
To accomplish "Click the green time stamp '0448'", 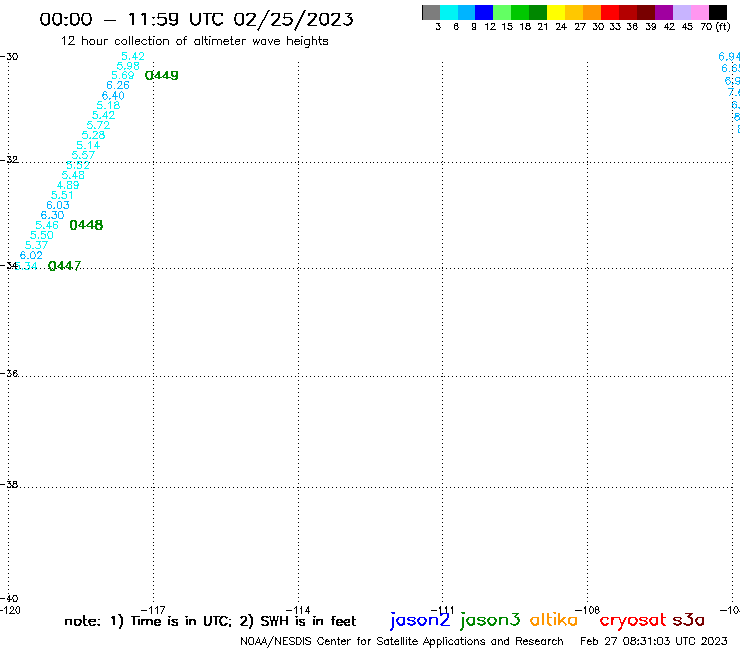I will pyautogui.click(x=86, y=225).
